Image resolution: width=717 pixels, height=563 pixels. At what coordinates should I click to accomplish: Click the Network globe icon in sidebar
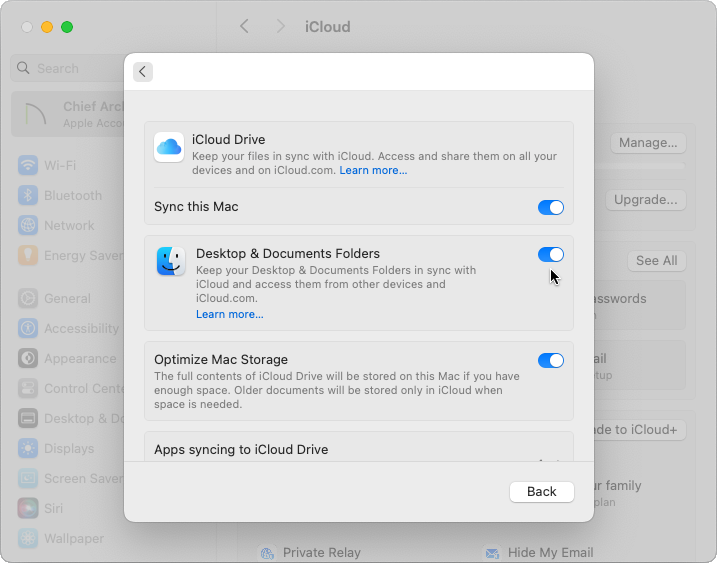coord(28,225)
